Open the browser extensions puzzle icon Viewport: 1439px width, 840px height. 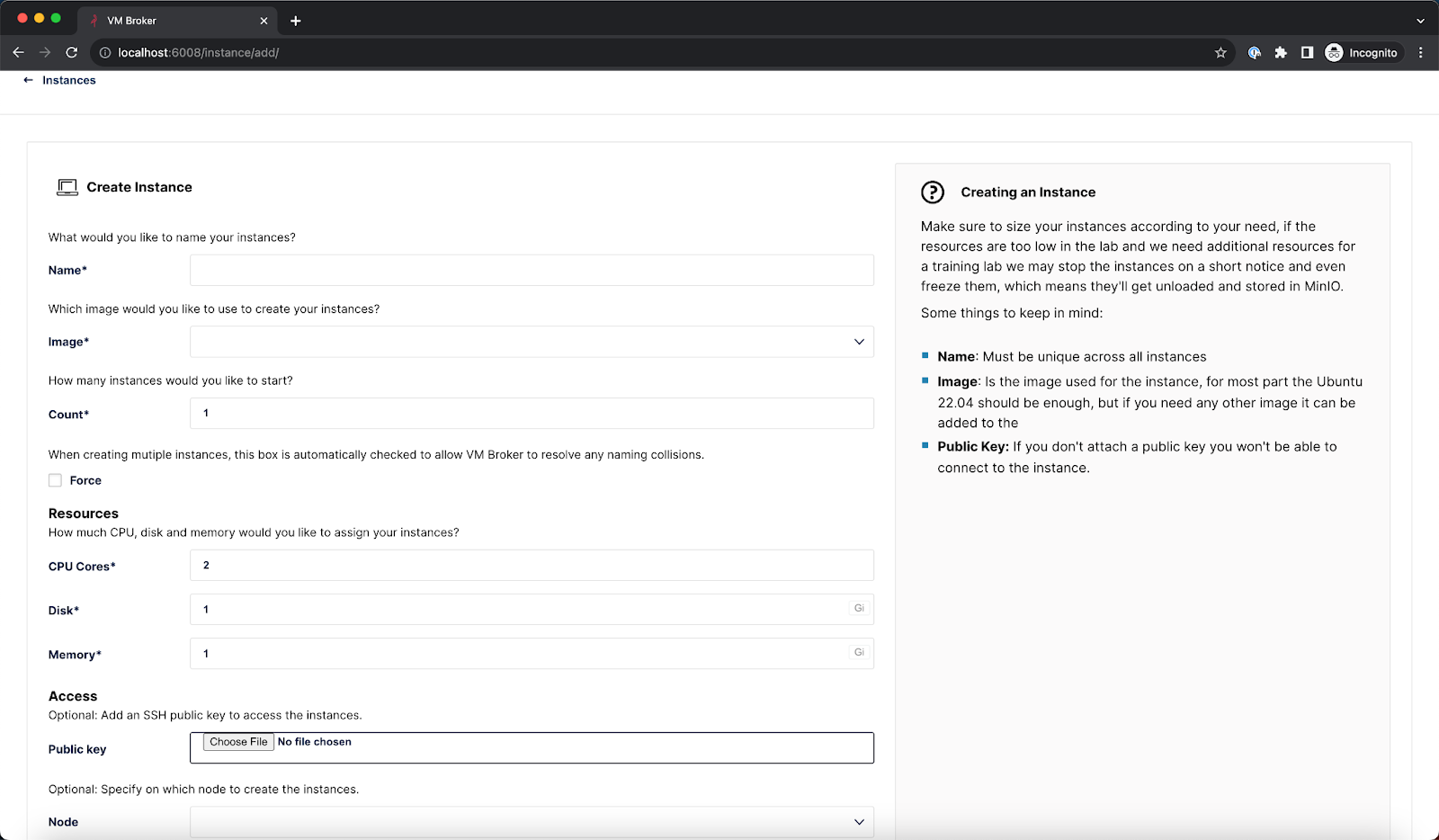coord(1281,53)
